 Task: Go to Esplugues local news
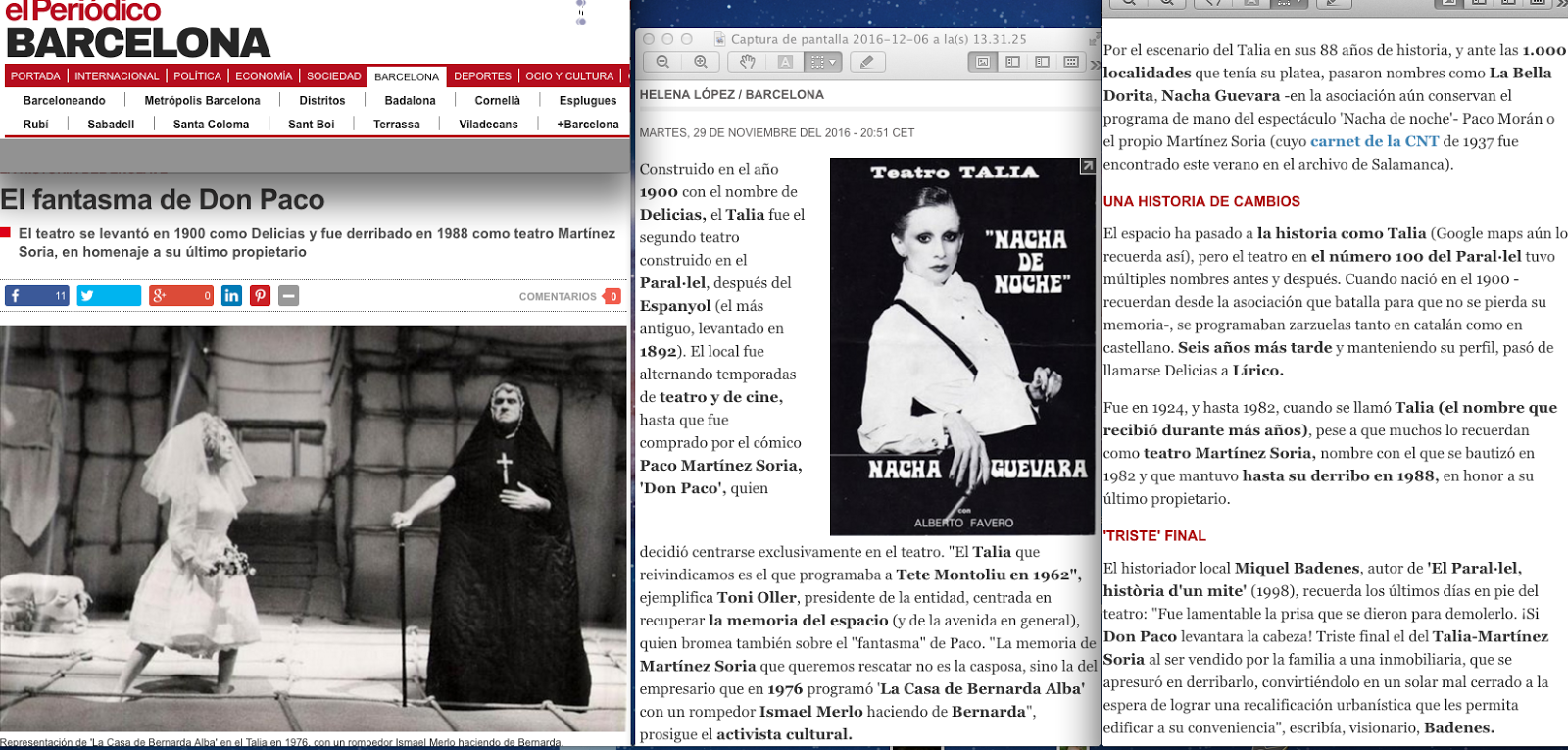click(x=588, y=101)
